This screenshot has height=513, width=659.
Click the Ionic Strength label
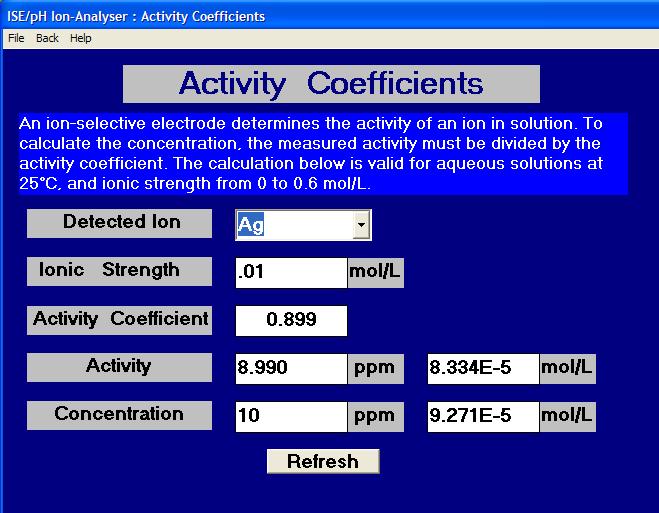tap(119, 271)
